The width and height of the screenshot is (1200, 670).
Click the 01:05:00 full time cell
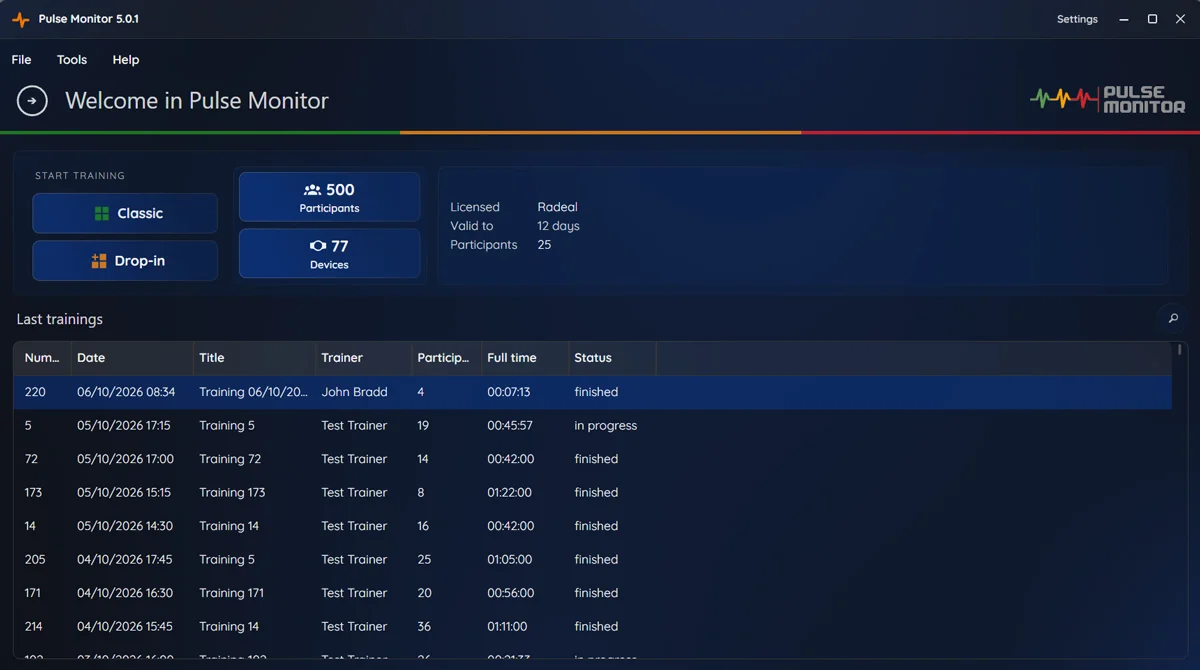pyautogui.click(x=510, y=559)
